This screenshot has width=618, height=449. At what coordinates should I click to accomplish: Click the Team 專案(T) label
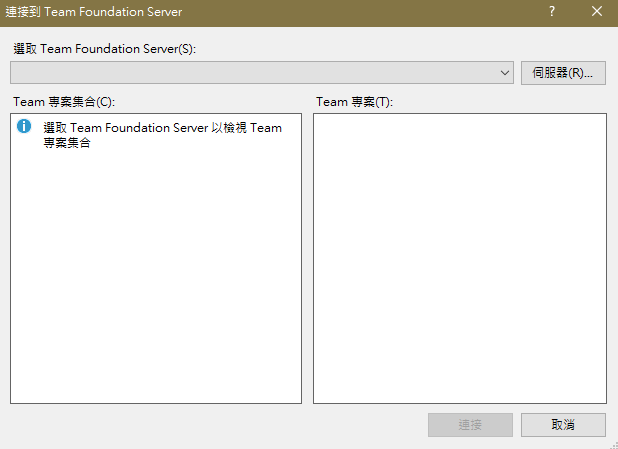click(351, 102)
